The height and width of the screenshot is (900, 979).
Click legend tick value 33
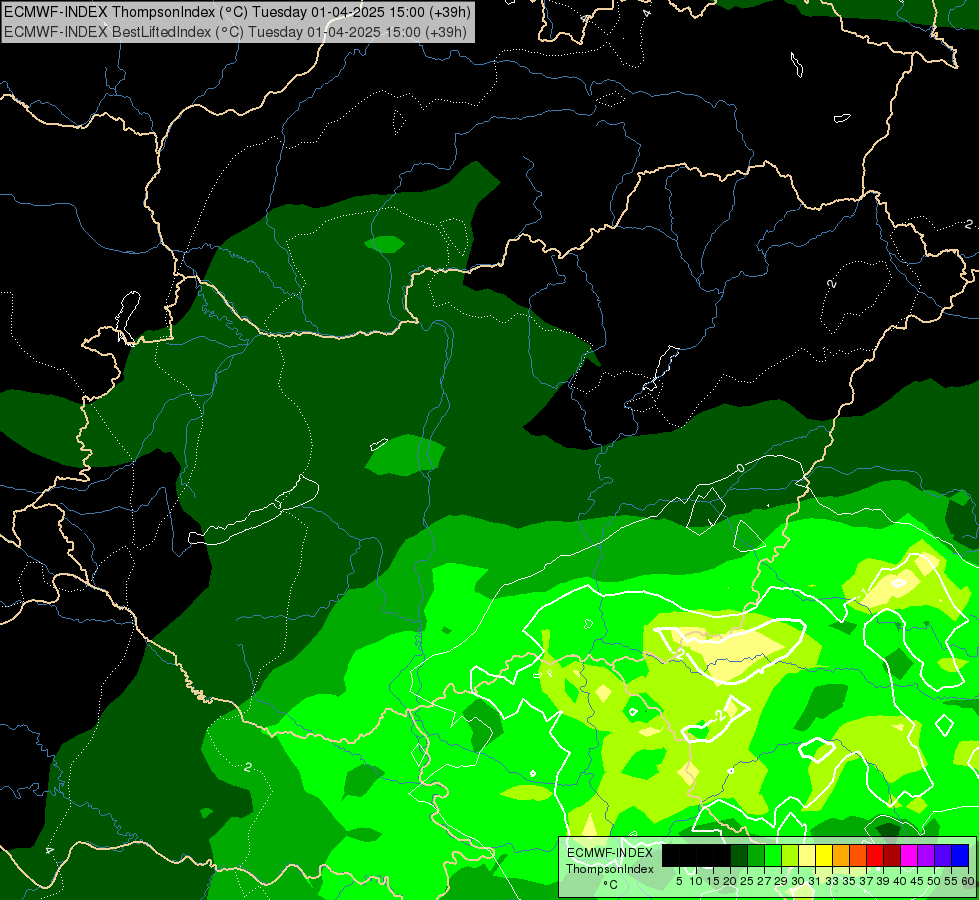coord(832,881)
